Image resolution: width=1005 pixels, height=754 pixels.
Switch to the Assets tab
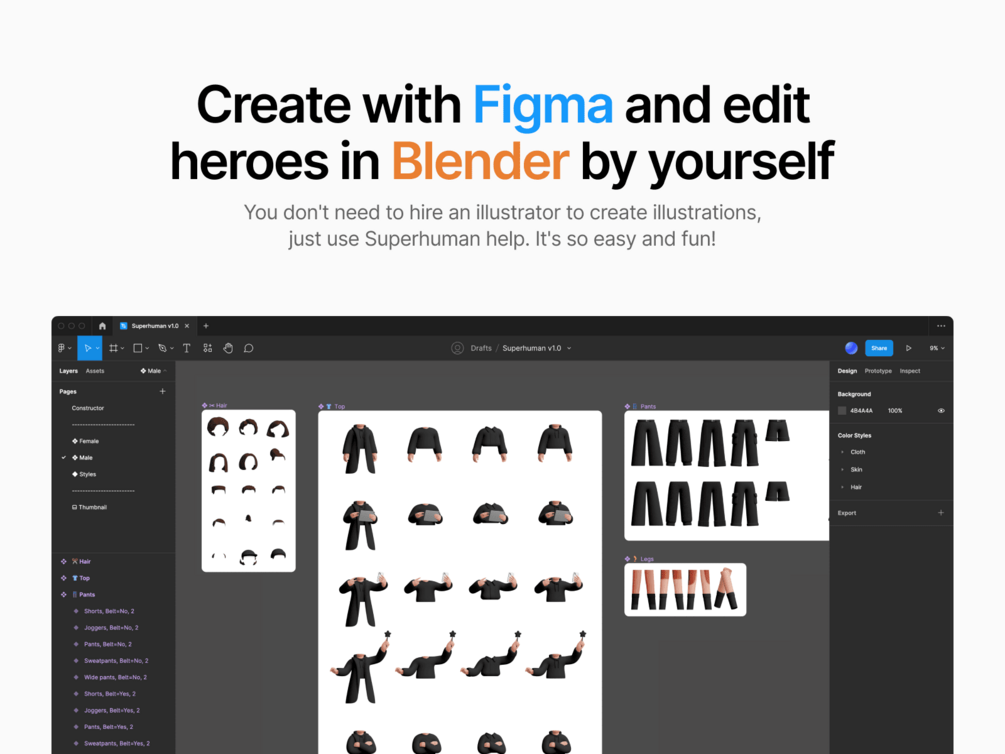pos(95,371)
